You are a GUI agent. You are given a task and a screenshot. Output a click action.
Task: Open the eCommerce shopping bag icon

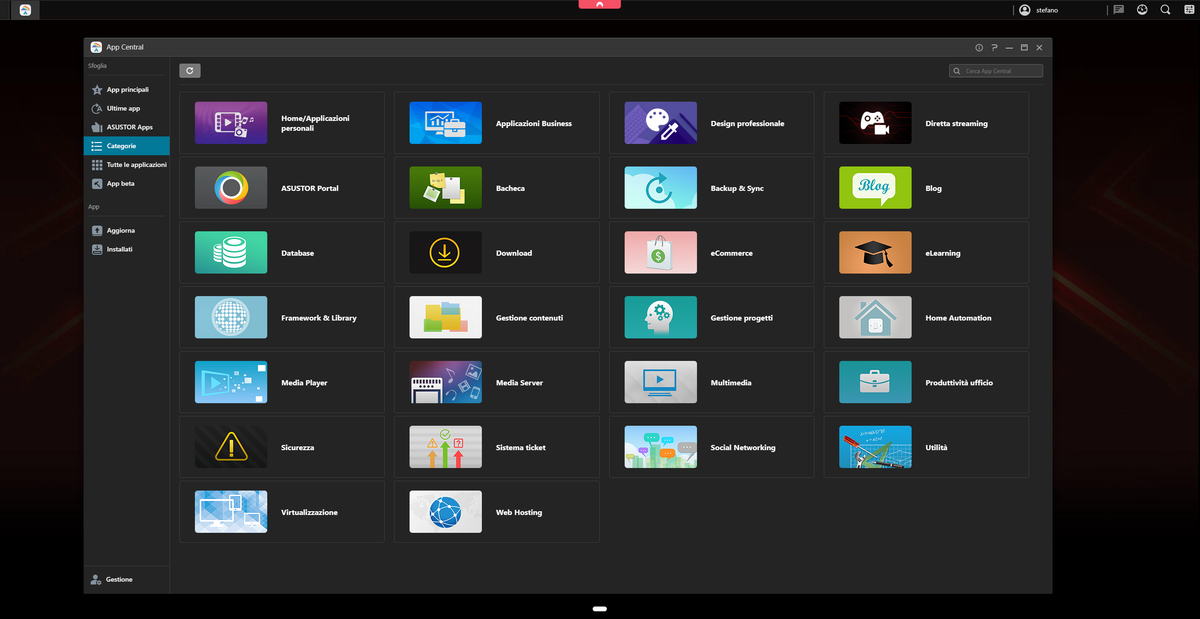point(660,253)
